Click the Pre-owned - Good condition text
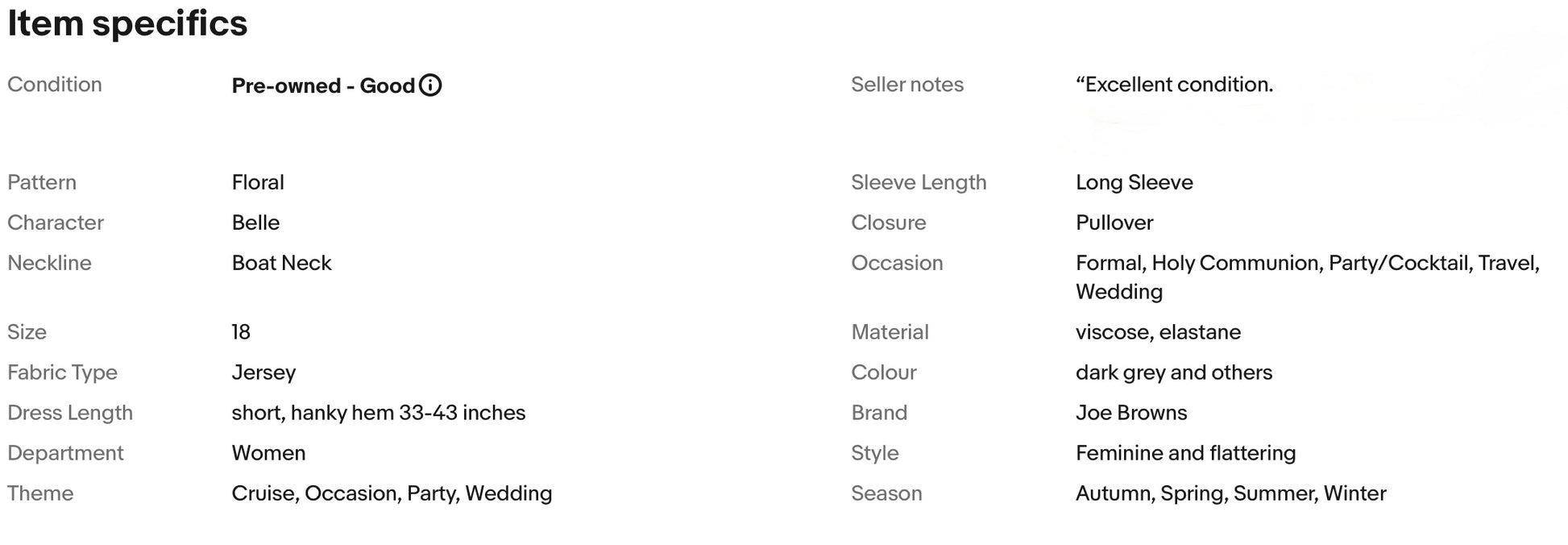 pyautogui.click(x=323, y=86)
